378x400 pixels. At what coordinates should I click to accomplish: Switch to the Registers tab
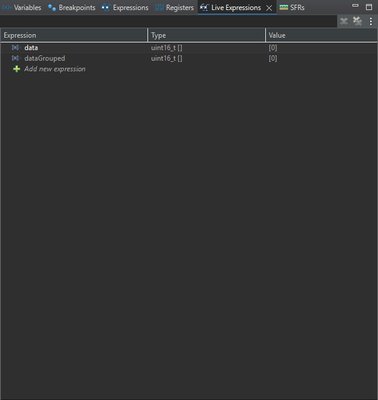175,7
